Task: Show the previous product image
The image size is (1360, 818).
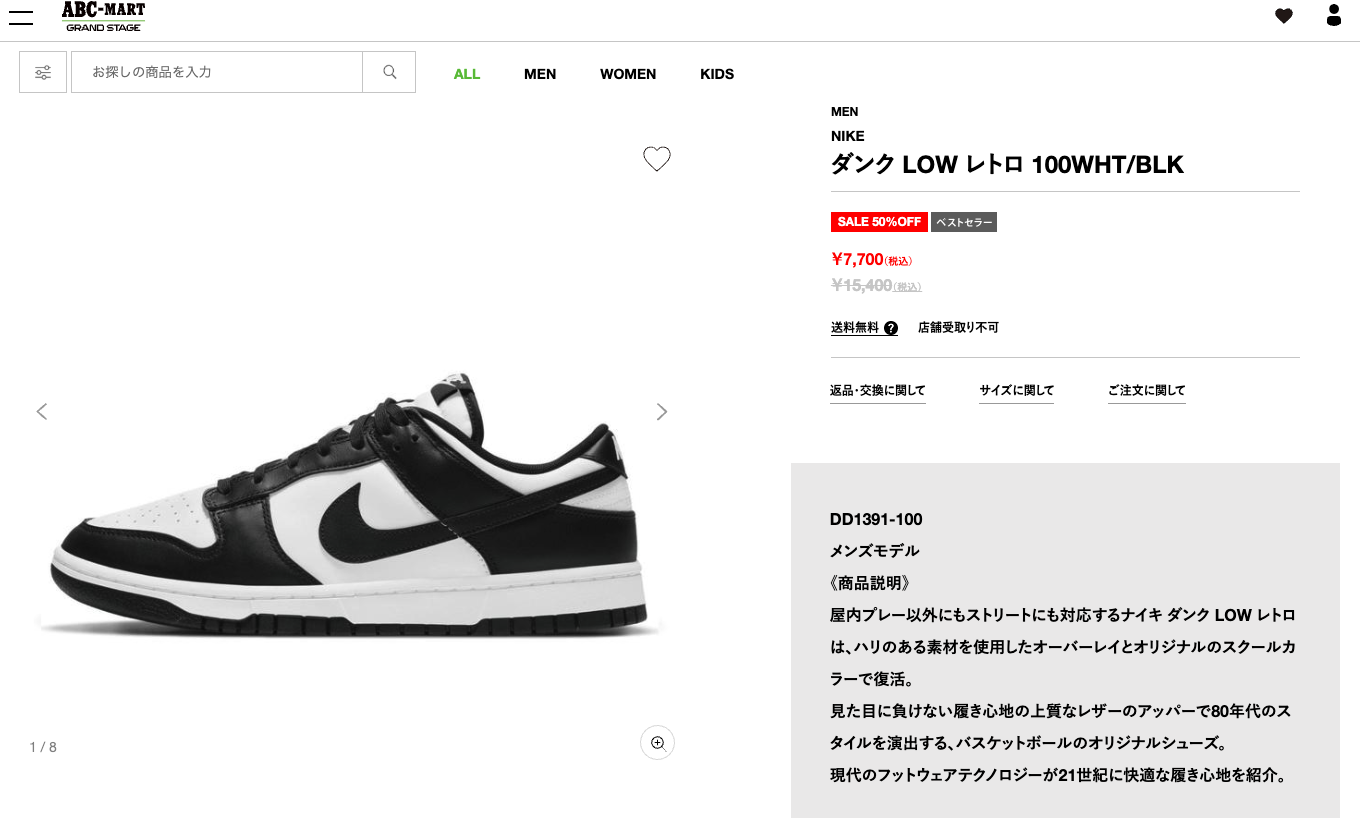Action: tap(42, 412)
